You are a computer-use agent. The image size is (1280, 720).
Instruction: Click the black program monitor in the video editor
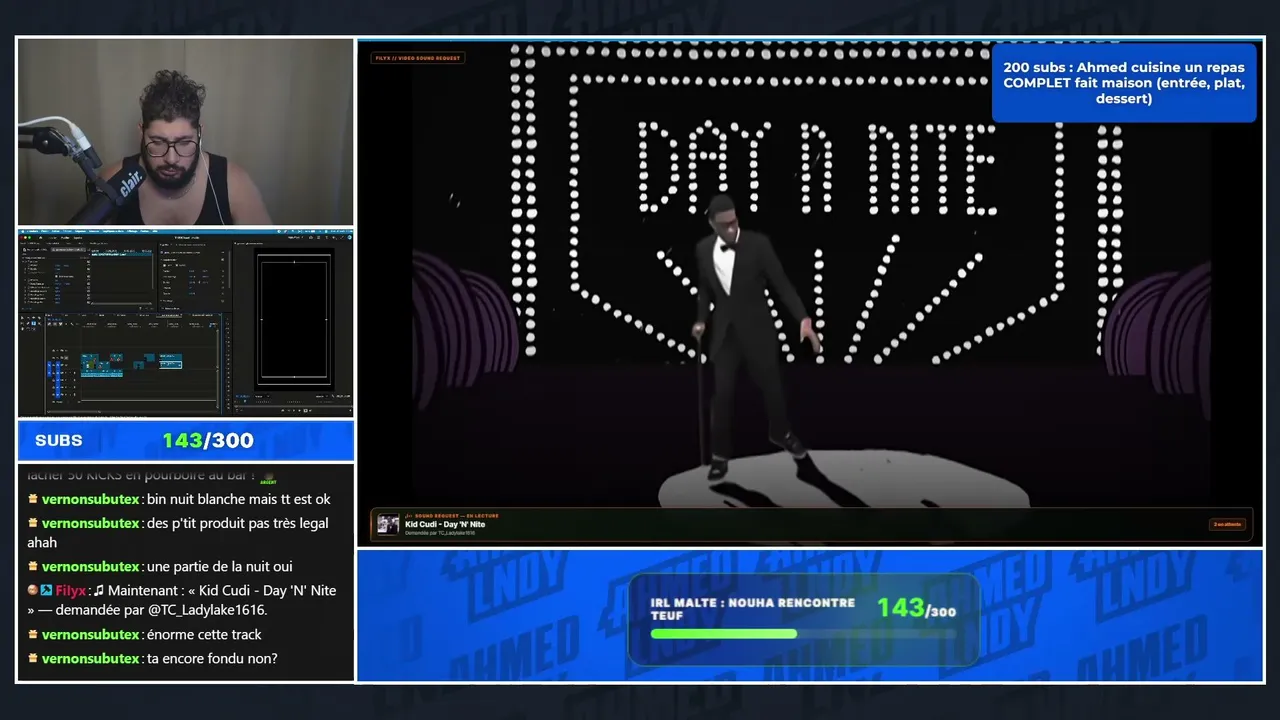click(x=294, y=319)
